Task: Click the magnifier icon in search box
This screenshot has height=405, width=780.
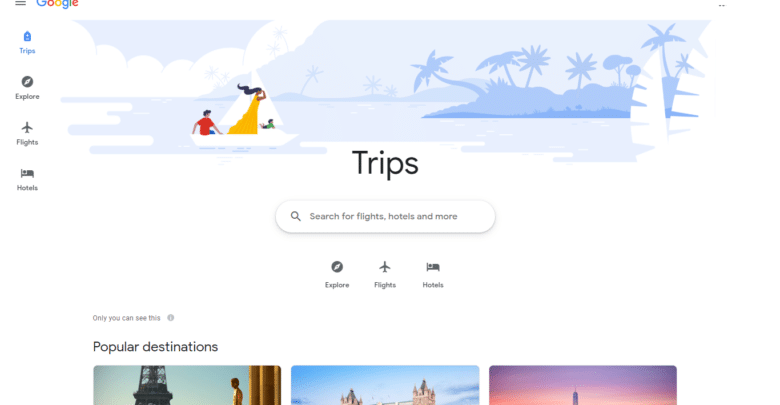Action: pos(296,216)
